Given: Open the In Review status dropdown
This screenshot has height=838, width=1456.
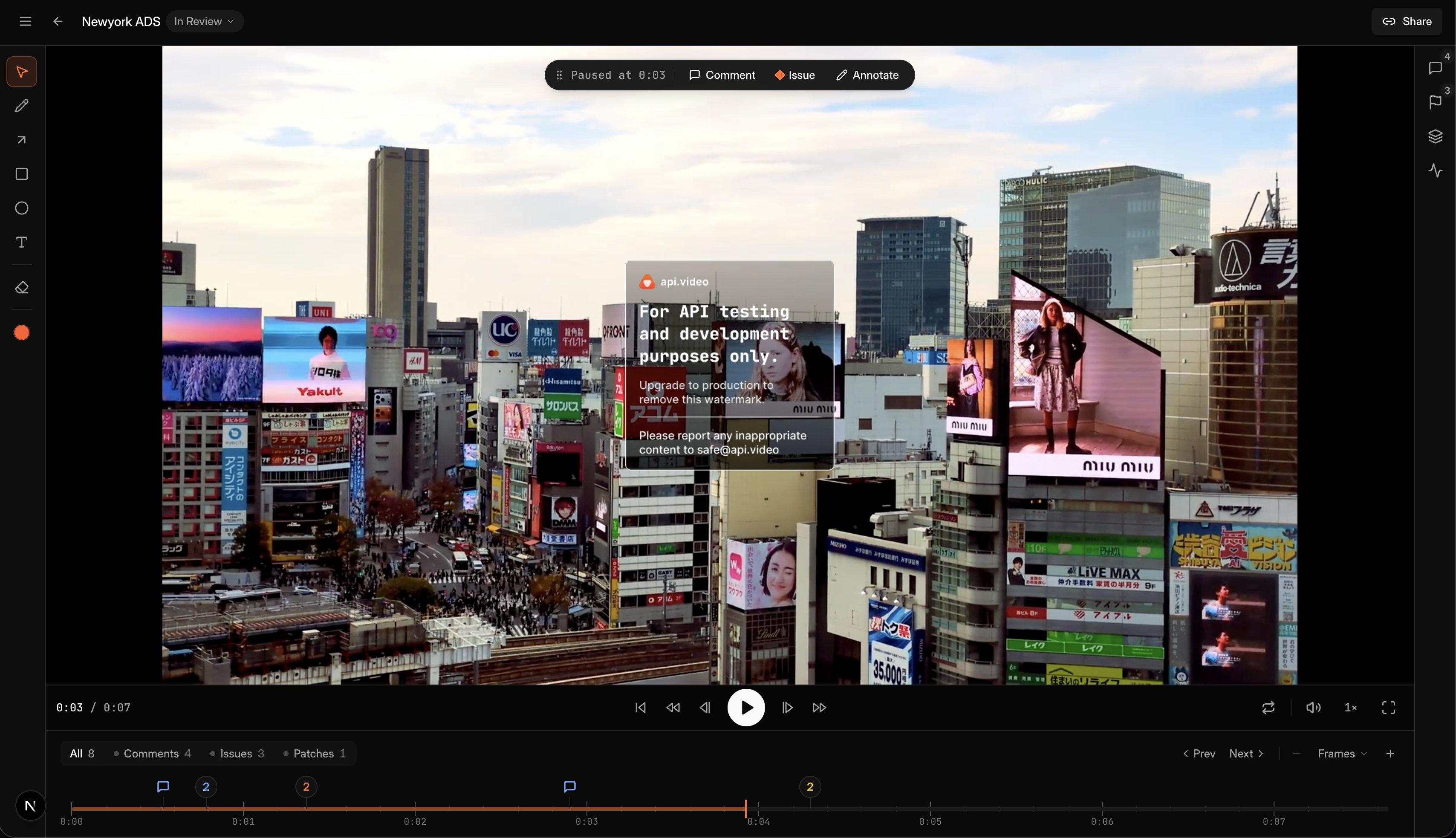Looking at the screenshot, I should (x=204, y=21).
